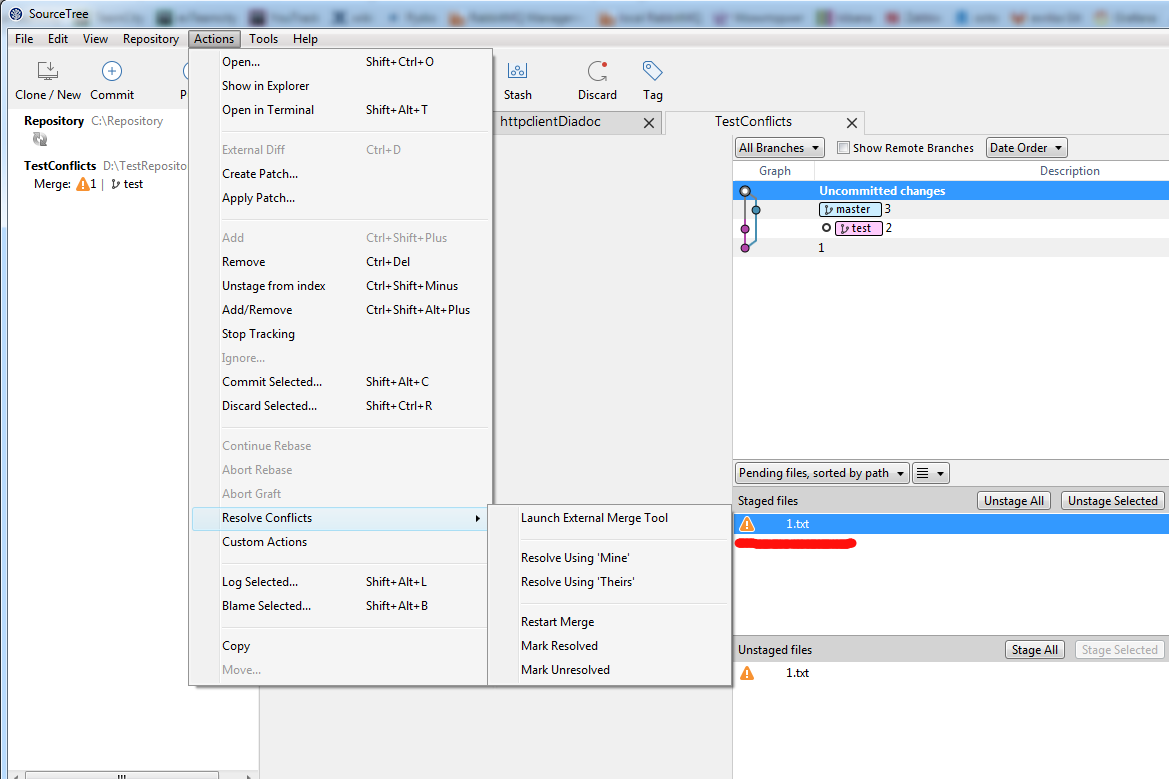1169x779 pixels.
Task: Expand the Resolve Conflicts submenu arrow
Action: click(x=478, y=518)
